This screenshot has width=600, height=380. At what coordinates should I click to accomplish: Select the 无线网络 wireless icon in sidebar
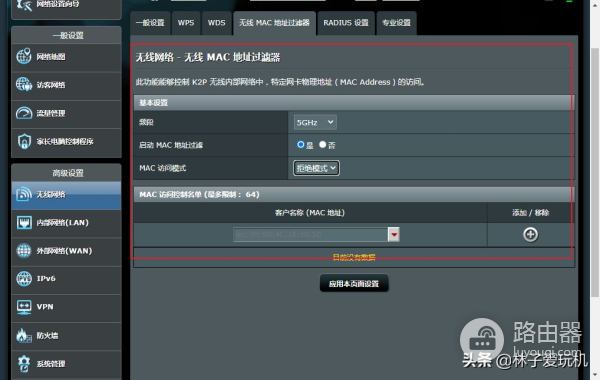point(24,194)
